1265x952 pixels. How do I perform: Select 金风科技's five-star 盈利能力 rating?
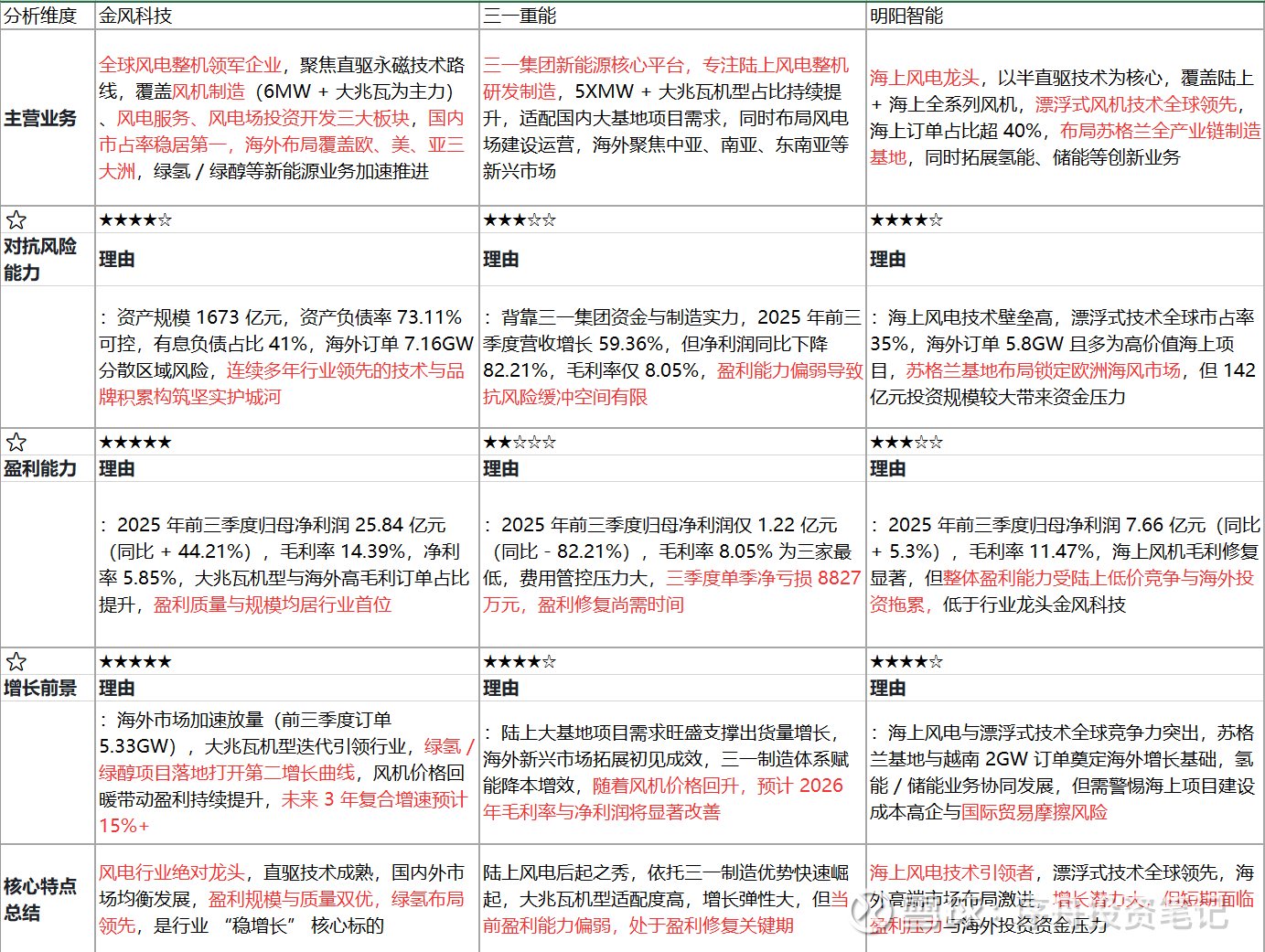pos(135,443)
